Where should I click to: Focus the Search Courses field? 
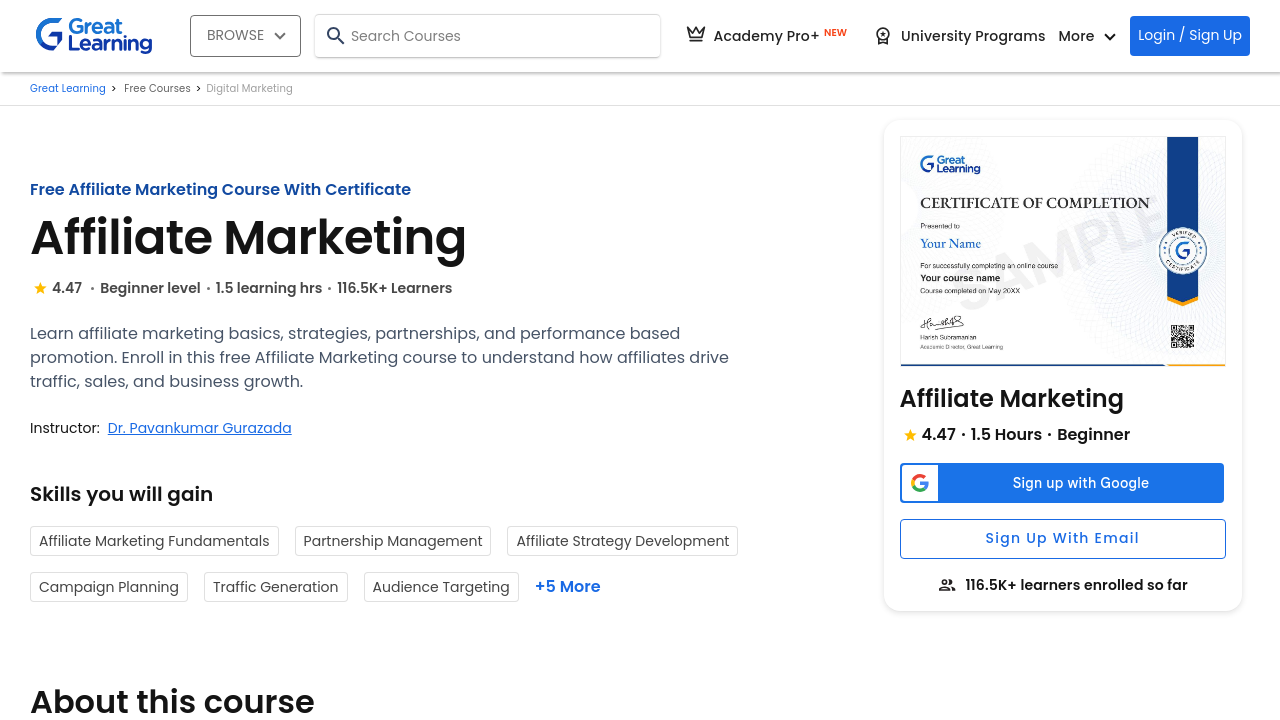[x=487, y=36]
